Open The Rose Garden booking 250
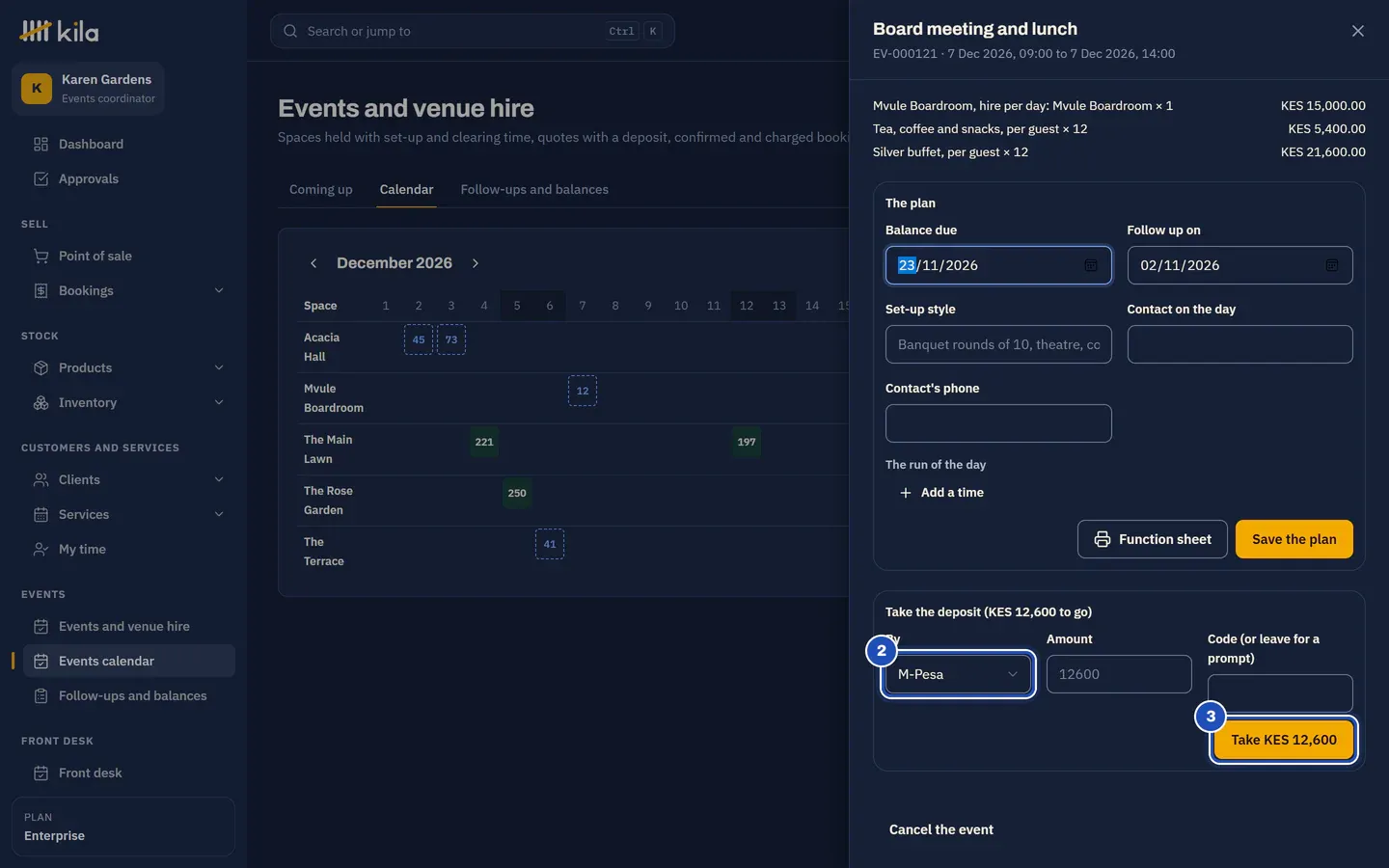Image resolution: width=1389 pixels, height=868 pixels. 517,493
